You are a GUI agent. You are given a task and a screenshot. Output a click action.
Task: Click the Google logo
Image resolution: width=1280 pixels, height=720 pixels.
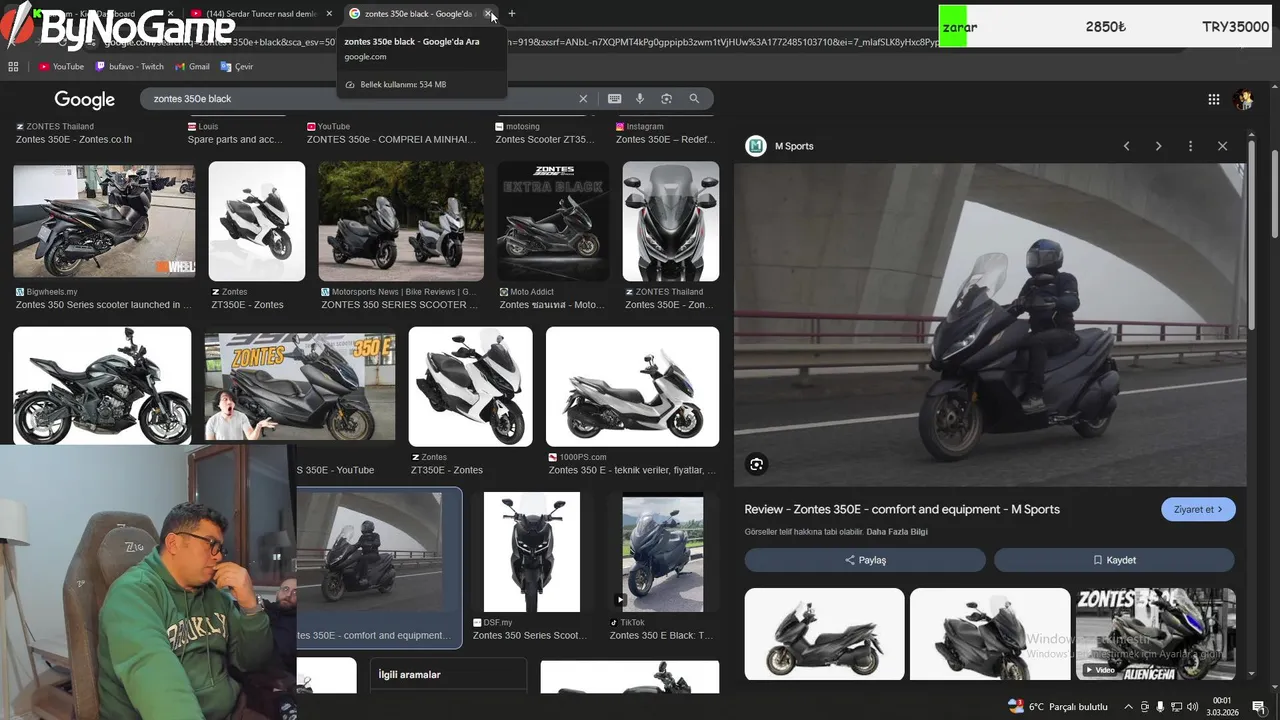pyautogui.click(x=84, y=100)
